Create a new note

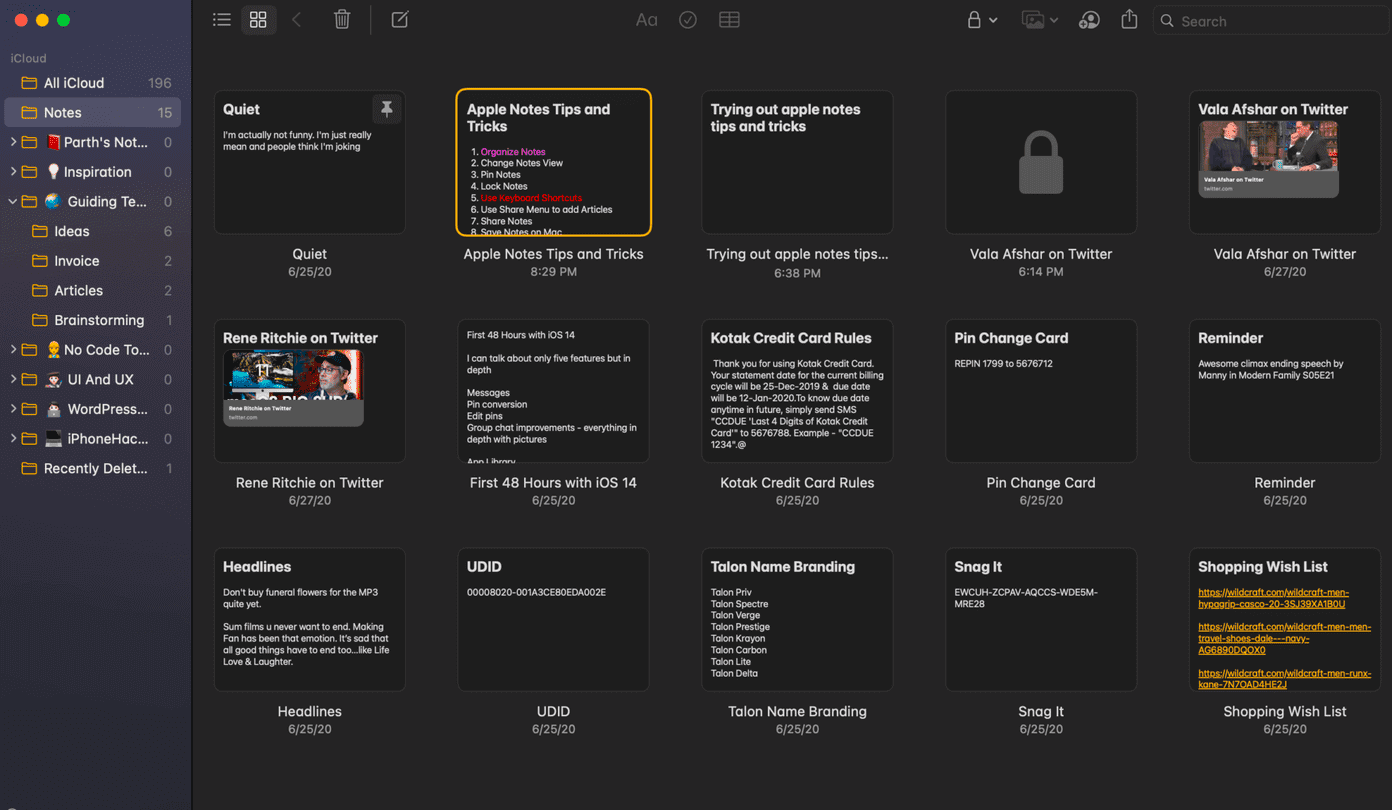[400, 20]
